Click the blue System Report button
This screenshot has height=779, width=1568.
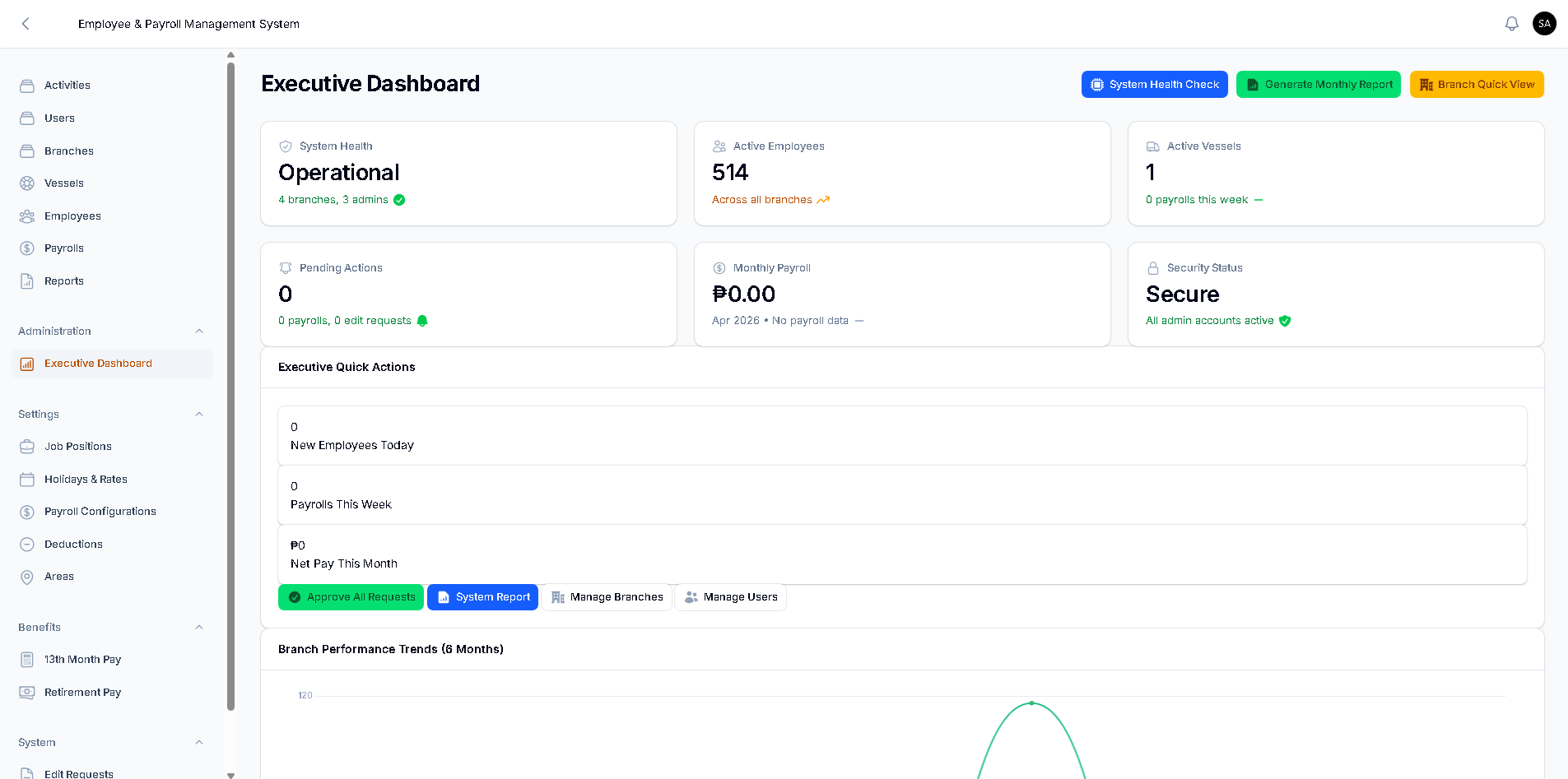tap(482, 597)
